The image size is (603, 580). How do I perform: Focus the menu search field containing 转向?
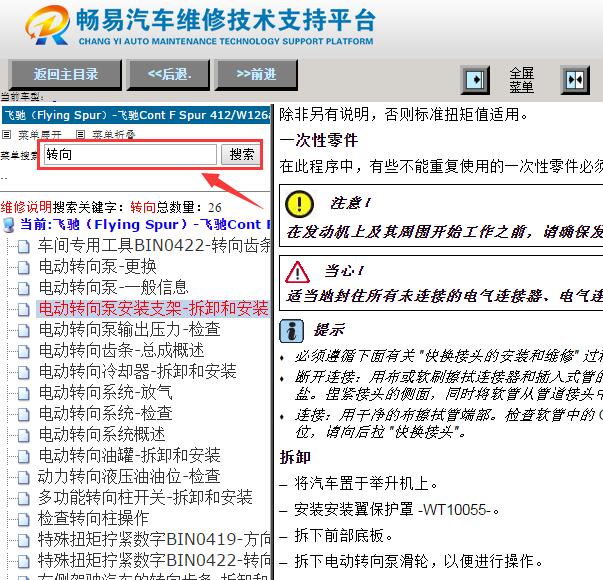(130, 155)
